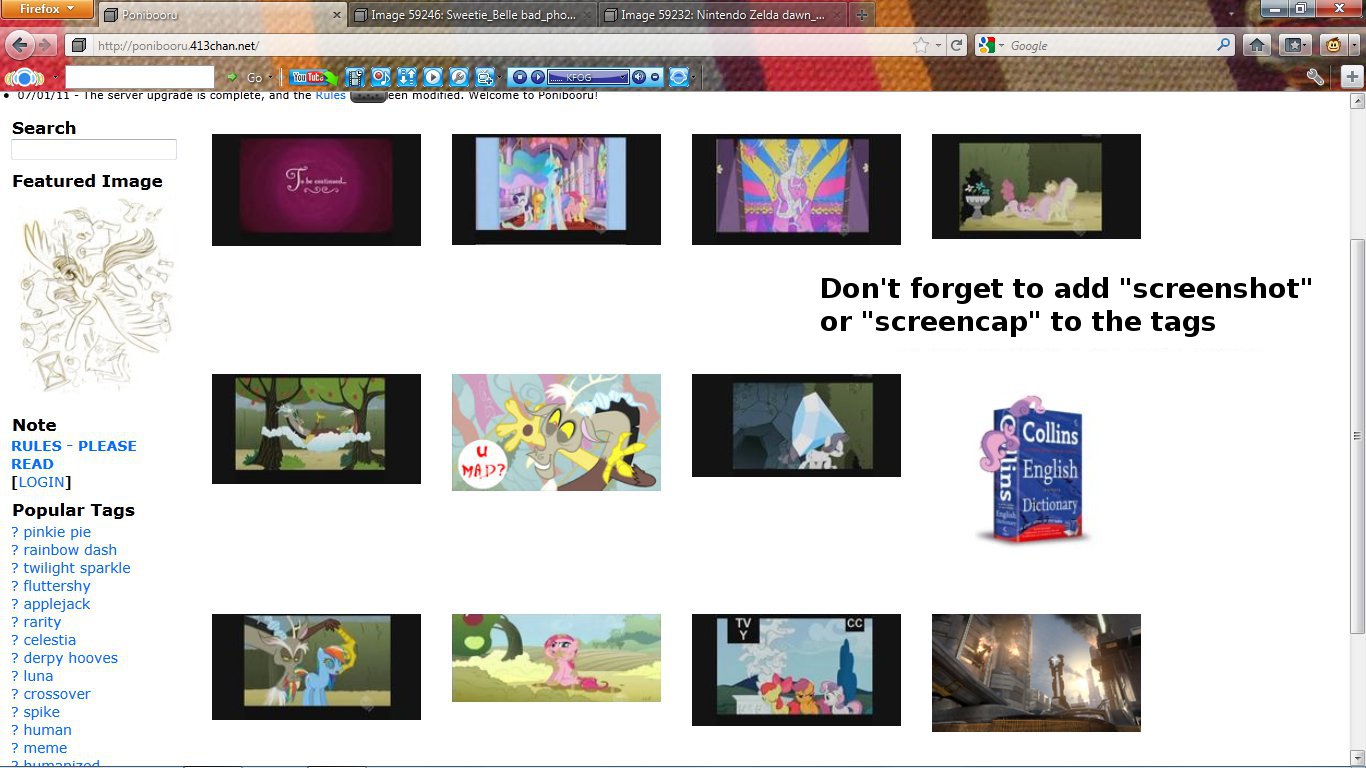Screen dimensions: 1366x768
Task: Focus the Google search box
Action: click(x=1110, y=46)
